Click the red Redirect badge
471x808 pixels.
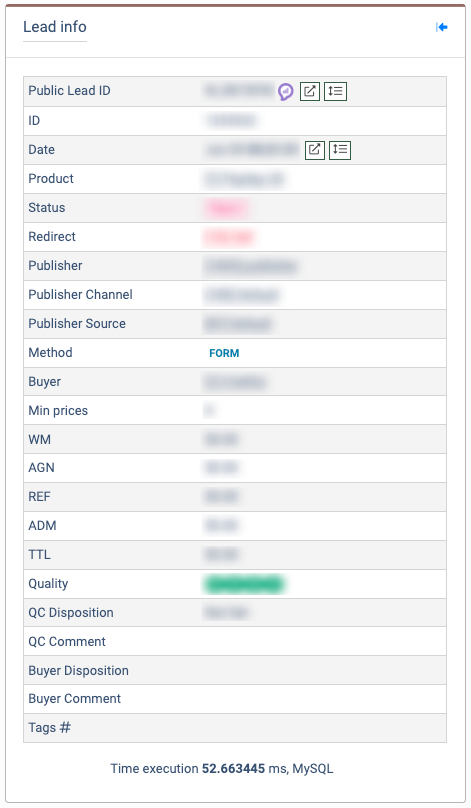click(230, 237)
